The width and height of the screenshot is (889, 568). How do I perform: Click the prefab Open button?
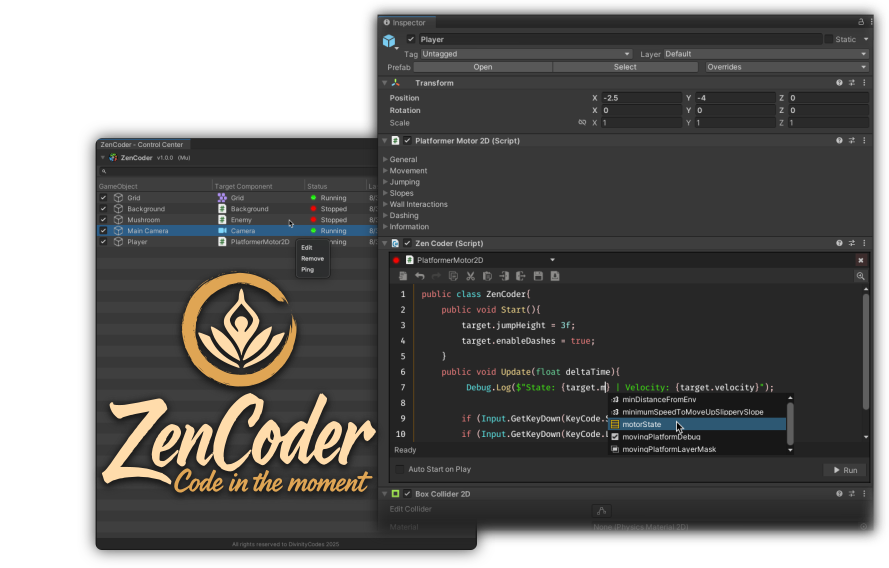click(482, 67)
